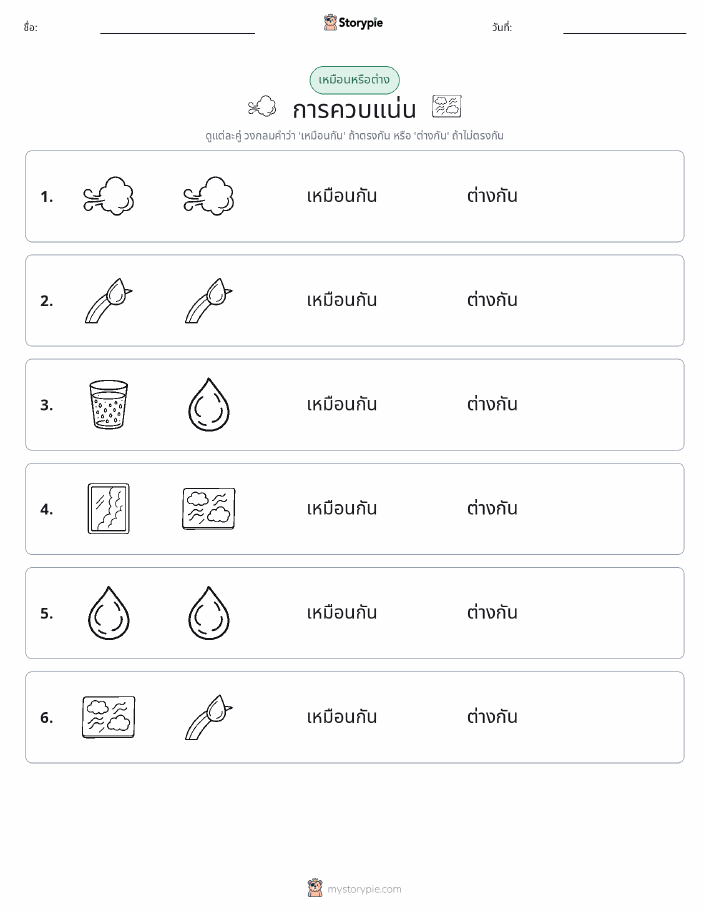The width and height of the screenshot is (709, 917).
Task: Choose 'เหมือนกัน' for question 1
Action: click(x=342, y=196)
